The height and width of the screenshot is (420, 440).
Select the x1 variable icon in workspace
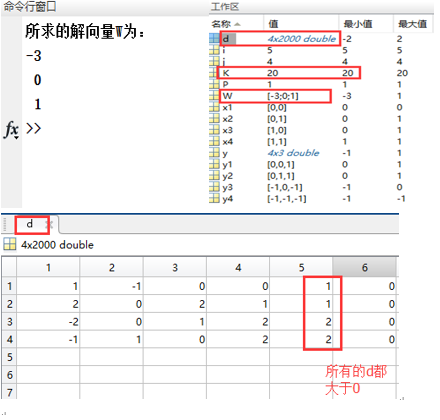click(214, 107)
